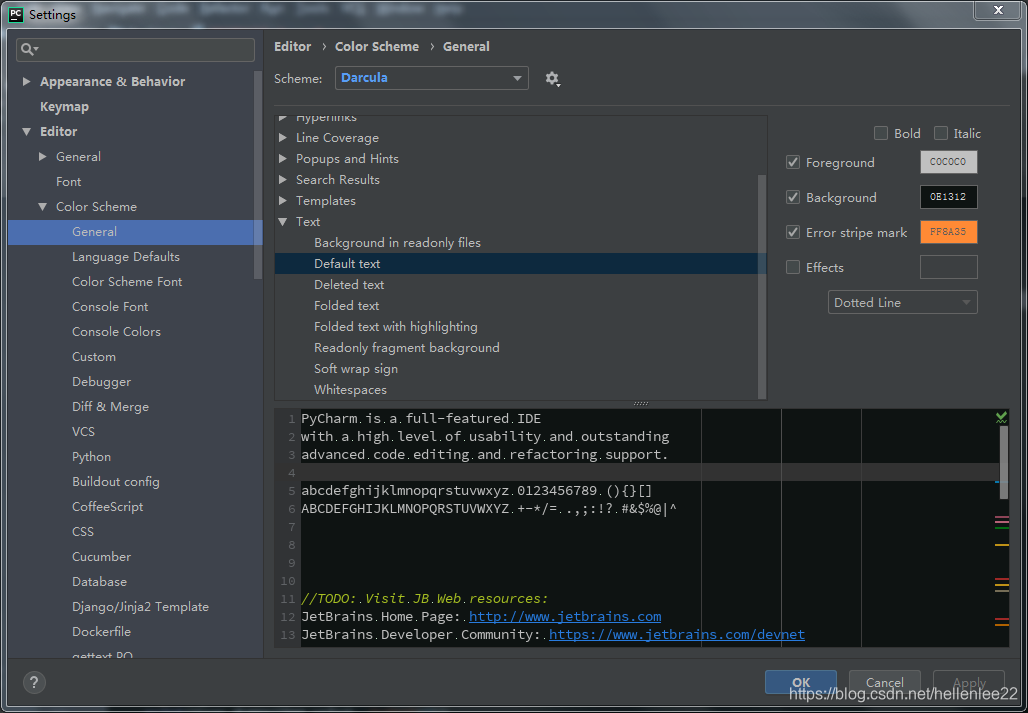The width and height of the screenshot is (1028, 713).
Task: Open the Custom color page
Action: 94,356
